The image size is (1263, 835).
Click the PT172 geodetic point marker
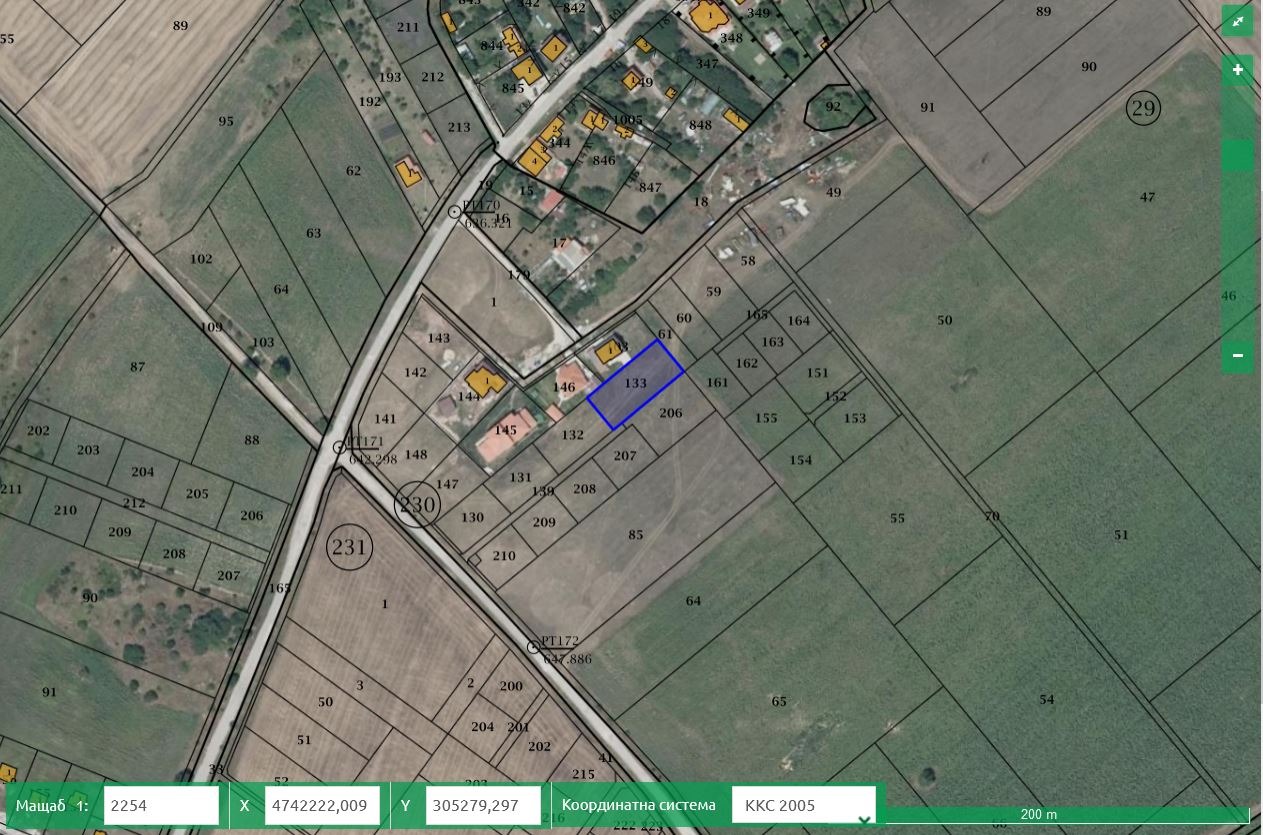(x=534, y=647)
